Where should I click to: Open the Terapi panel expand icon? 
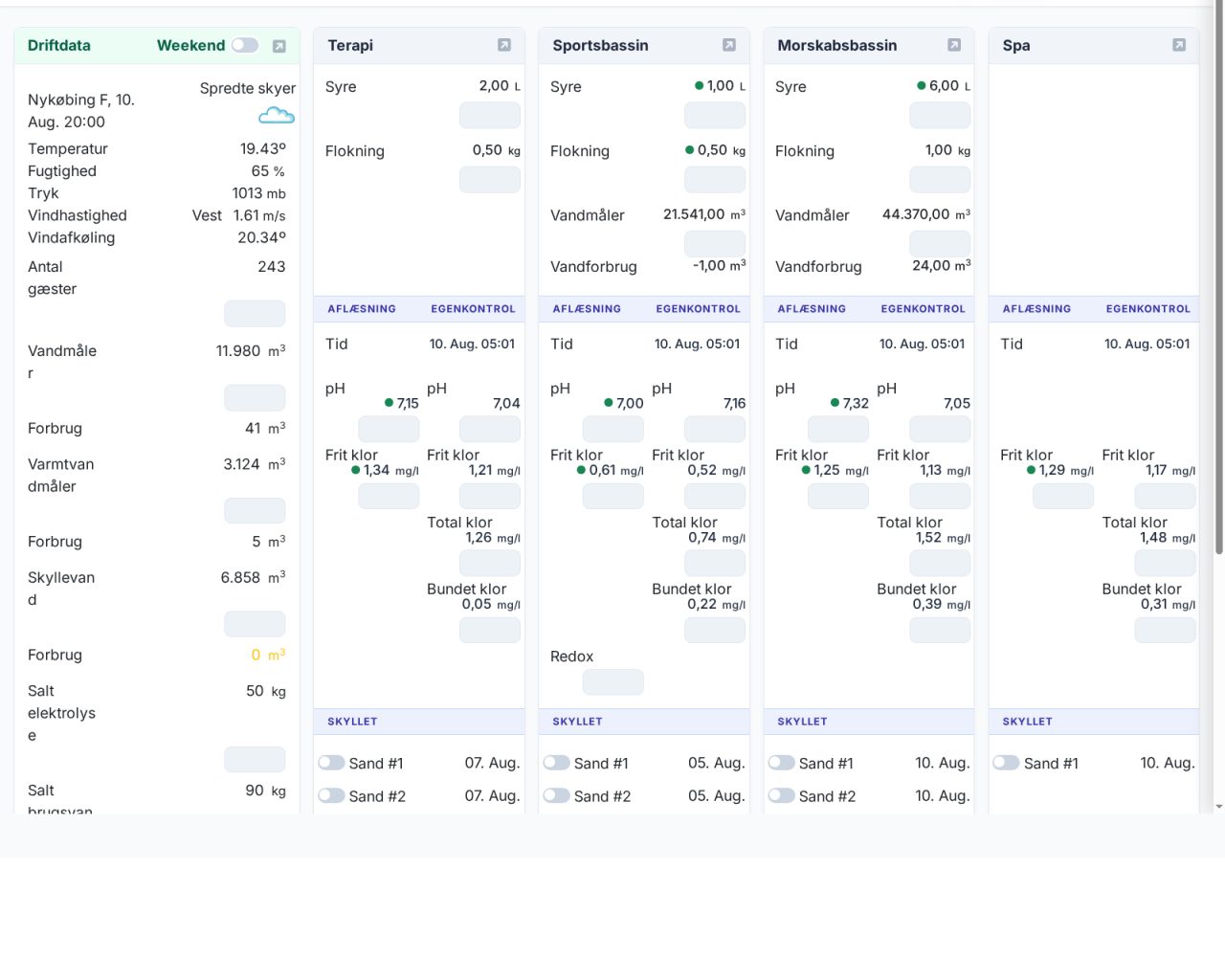504,45
